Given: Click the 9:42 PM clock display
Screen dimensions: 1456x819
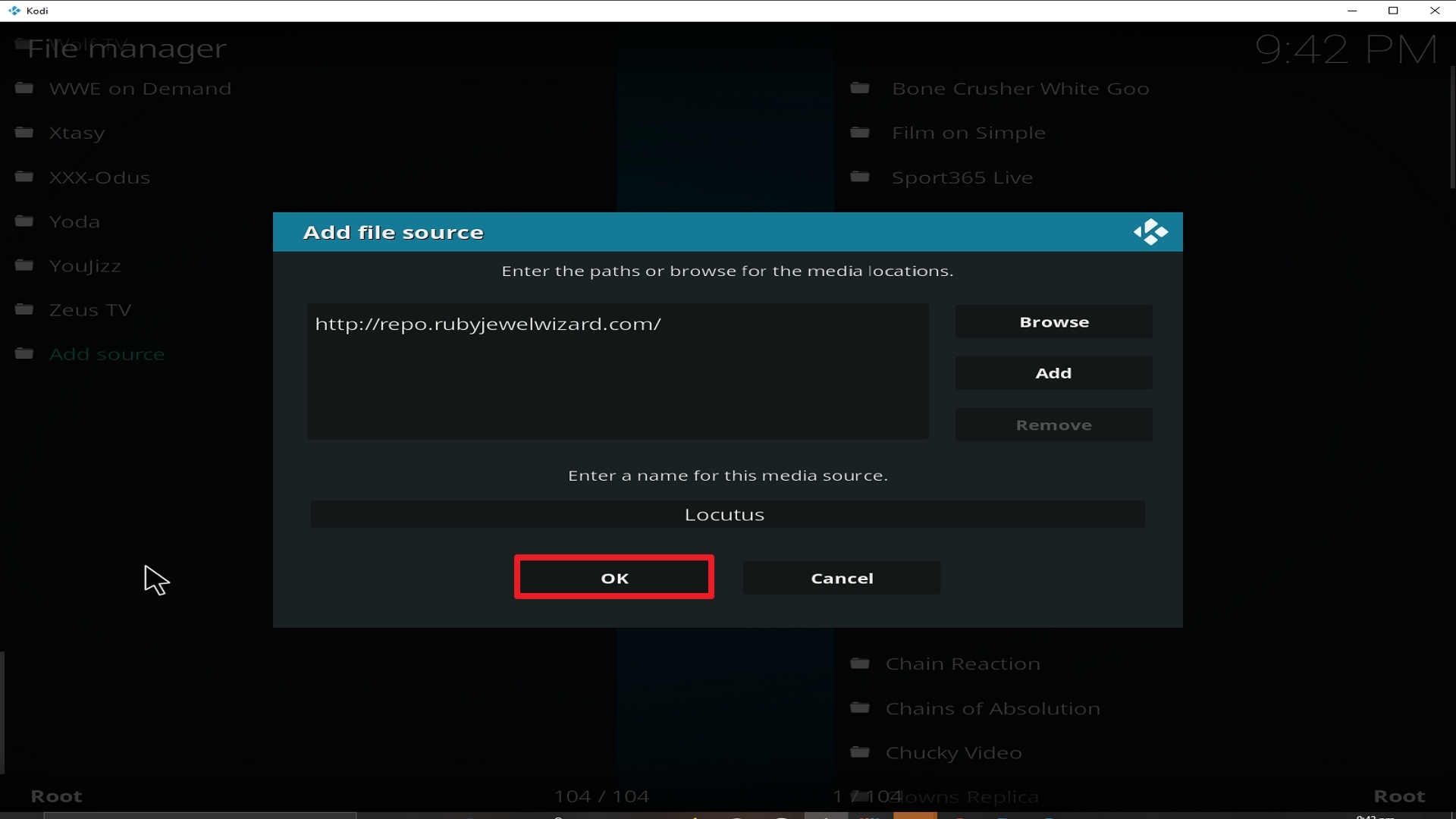Looking at the screenshot, I should pos(1346,49).
